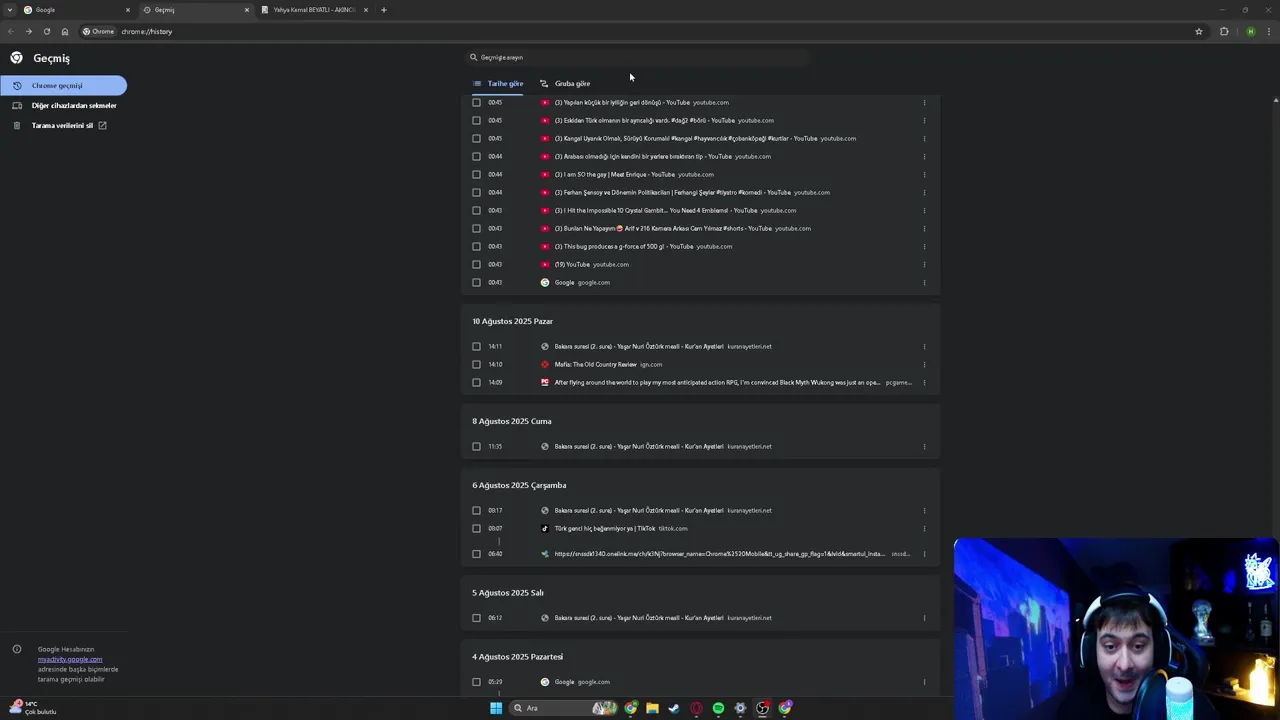
Task: Click the YouTube favicon of 'Meet Enrique' entry
Action: (545, 174)
